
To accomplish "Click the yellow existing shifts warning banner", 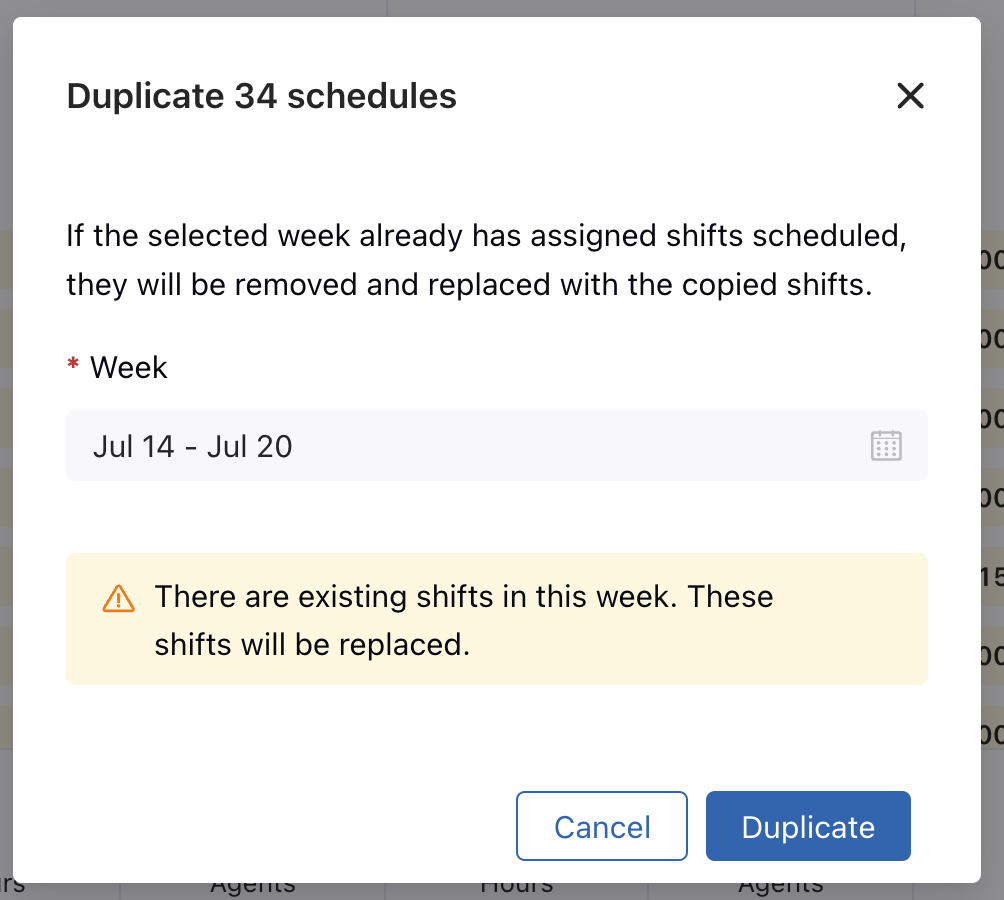I will pos(497,619).
